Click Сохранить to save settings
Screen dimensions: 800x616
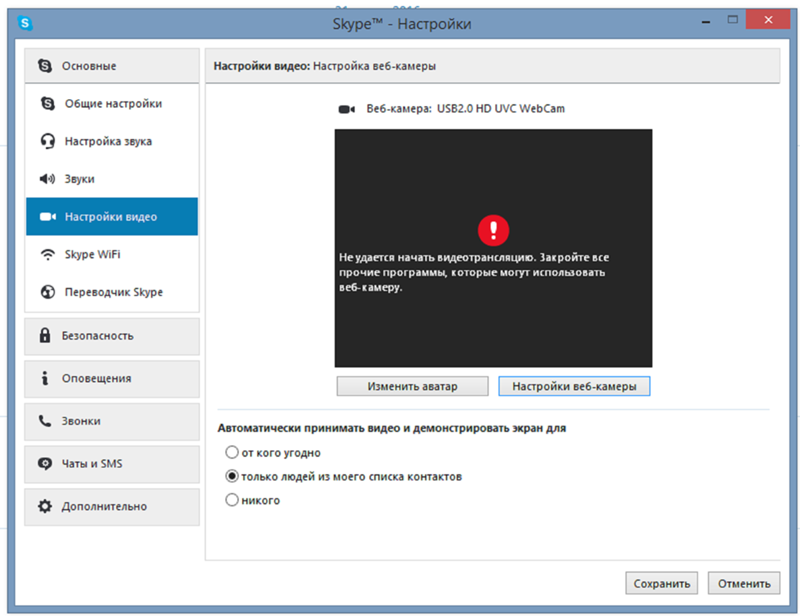[661, 583]
